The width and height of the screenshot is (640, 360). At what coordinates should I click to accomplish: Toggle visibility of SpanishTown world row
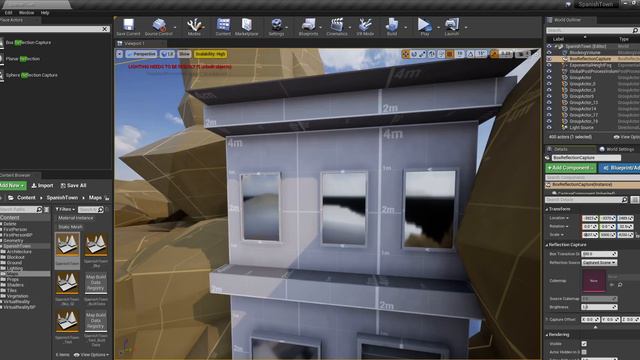pos(549,46)
